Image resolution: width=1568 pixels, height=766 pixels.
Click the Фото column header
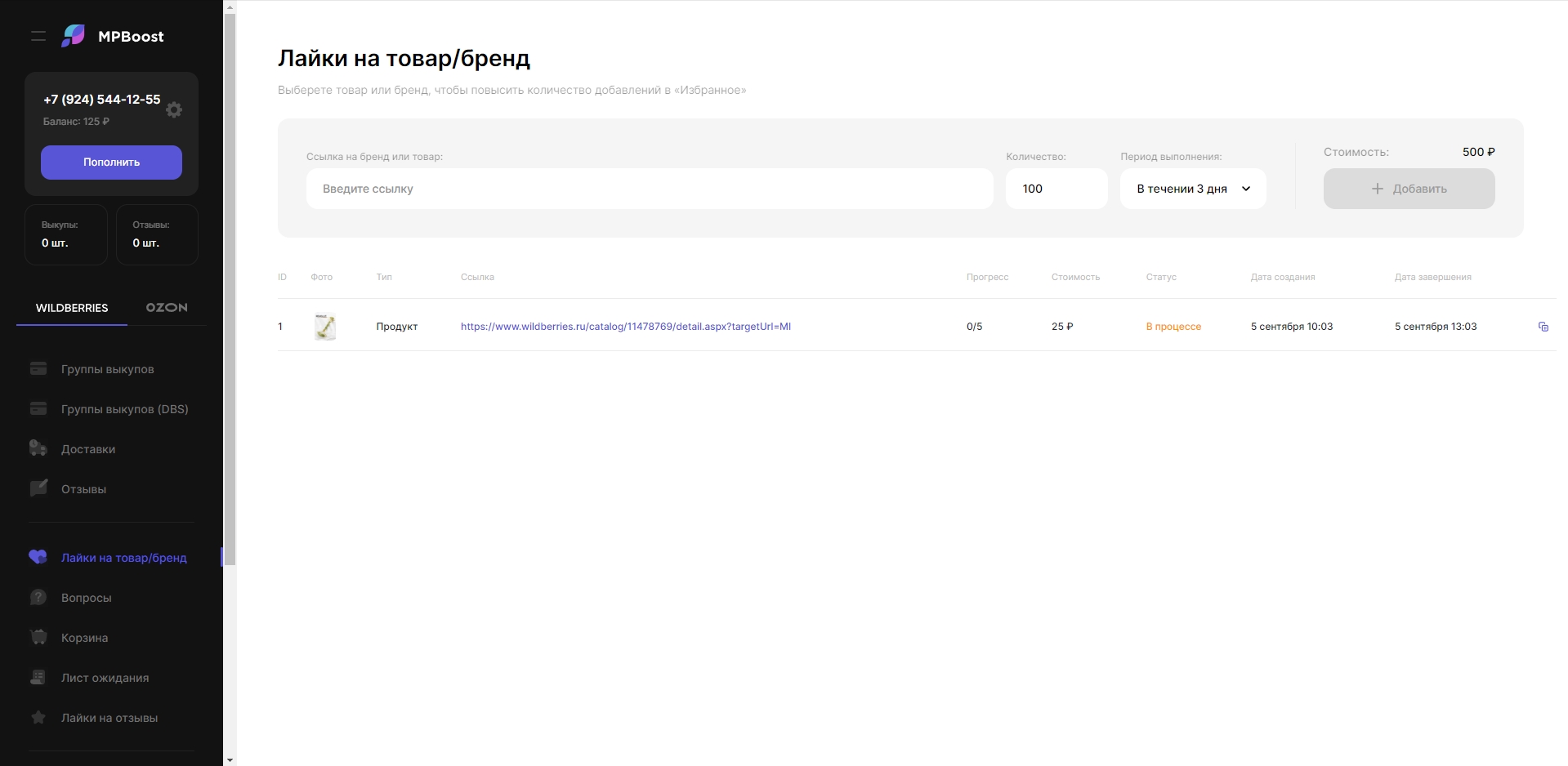coord(322,277)
